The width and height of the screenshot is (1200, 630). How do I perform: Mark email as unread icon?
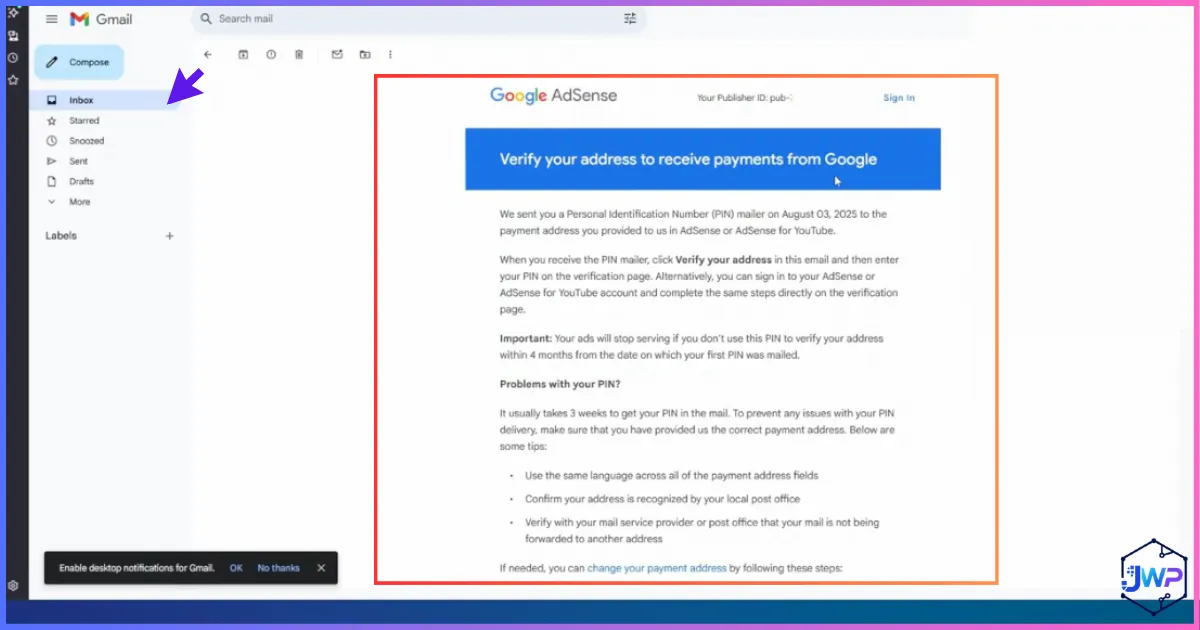tap(337, 54)
